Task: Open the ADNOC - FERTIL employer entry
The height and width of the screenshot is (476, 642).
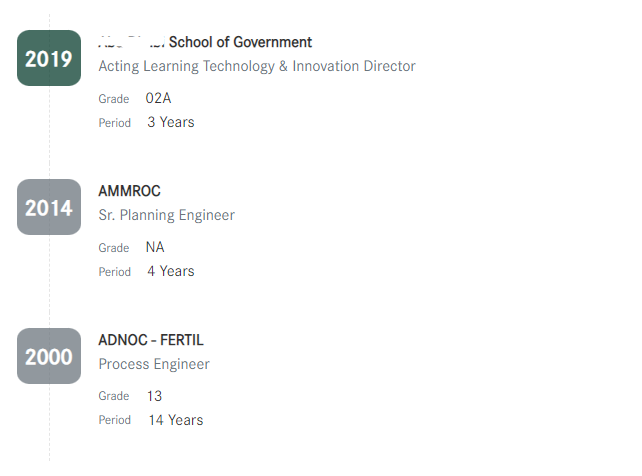Action: [151, 340]
